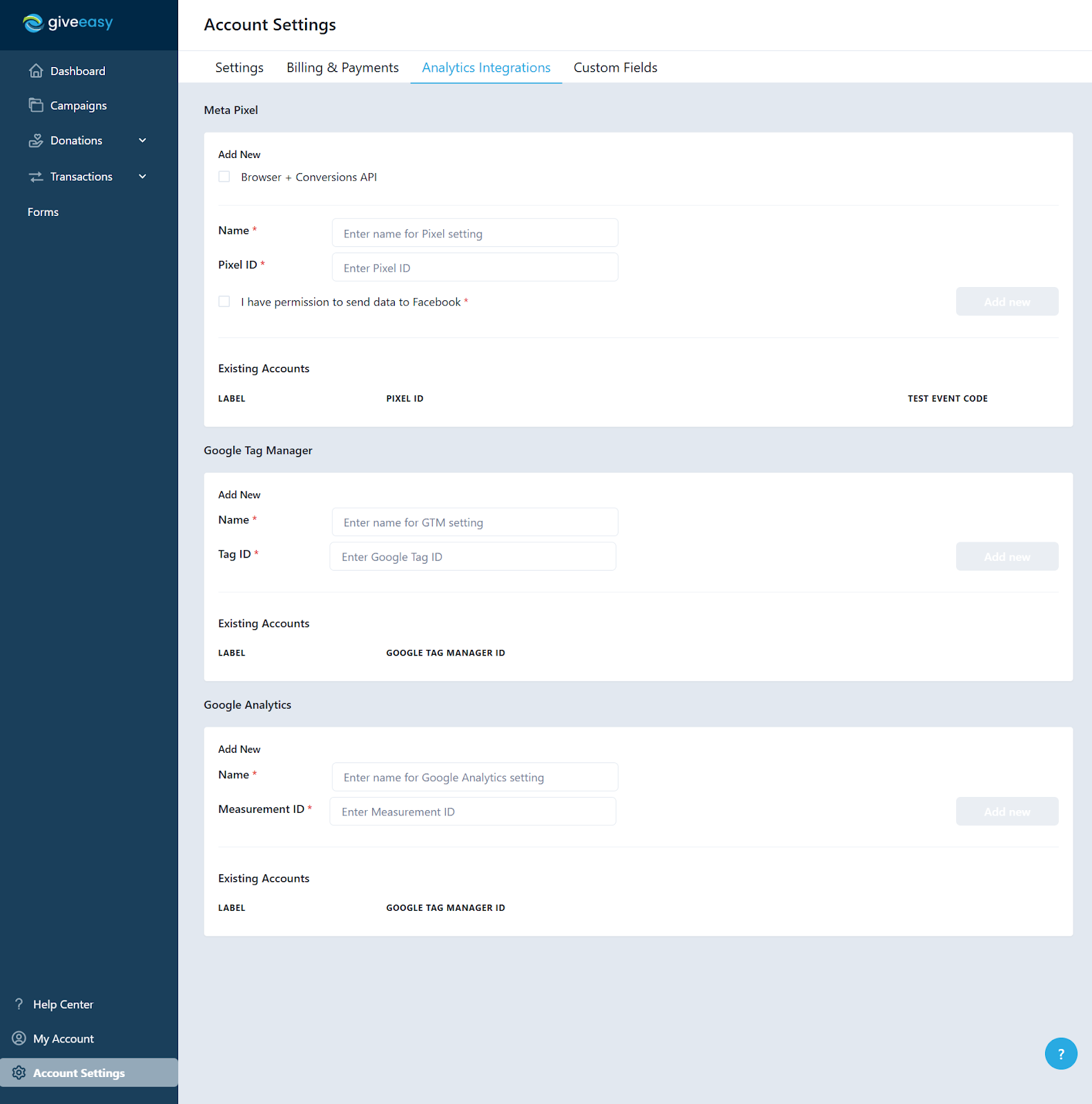Open the Billing & Payments tab

tap(342, 68)
